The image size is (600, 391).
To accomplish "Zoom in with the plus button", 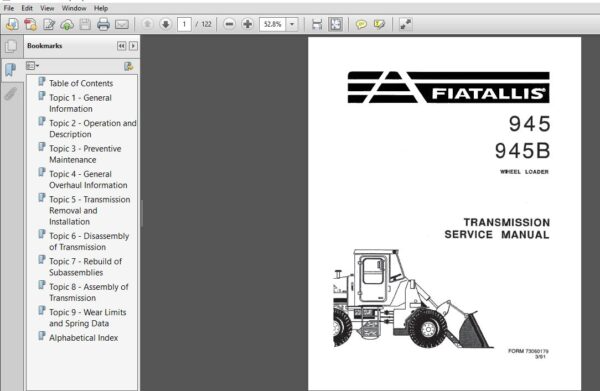I will tap(248, 24).
